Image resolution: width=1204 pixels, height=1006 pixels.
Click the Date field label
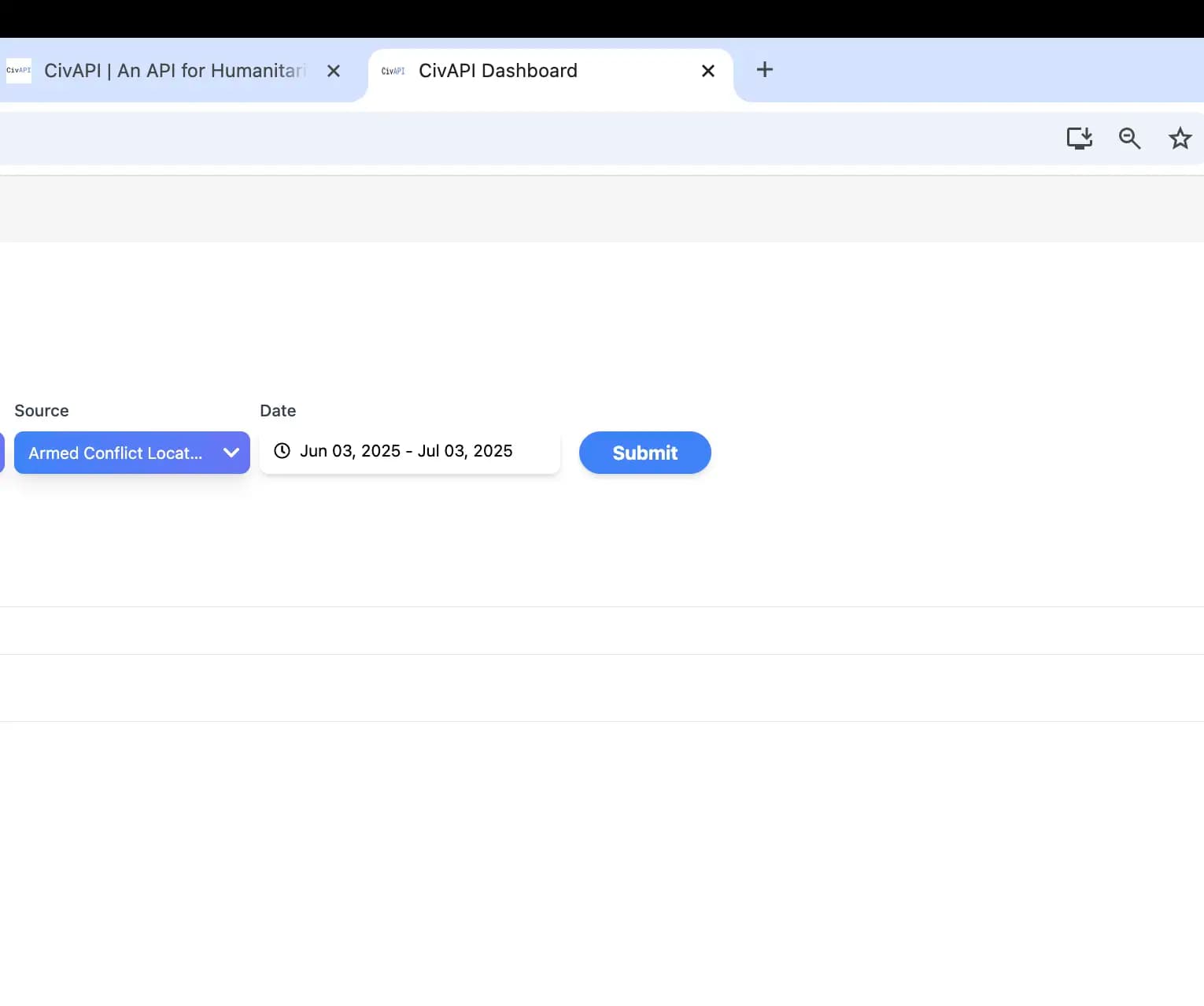[x=278, y=411]
